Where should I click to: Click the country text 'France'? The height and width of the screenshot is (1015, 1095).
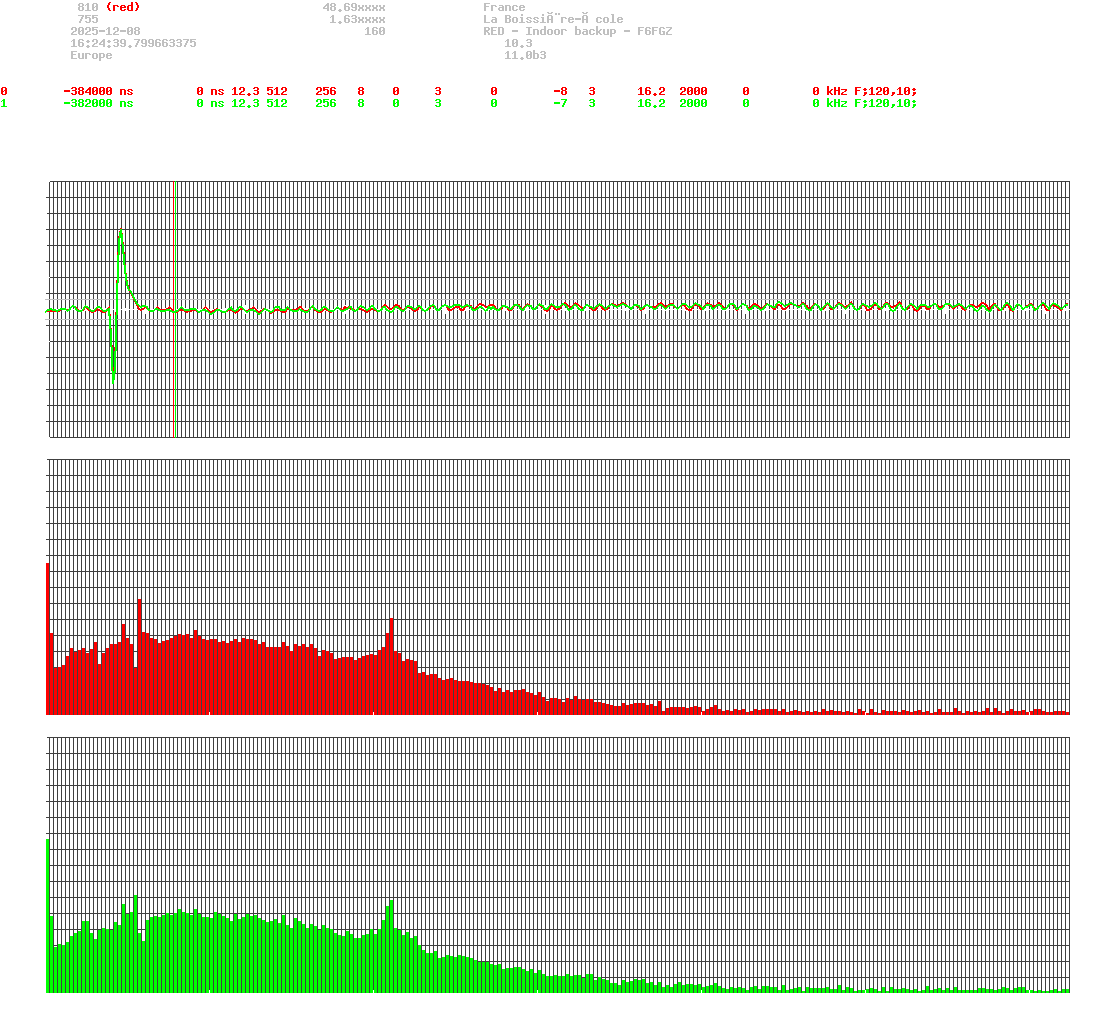pos(504,7)
